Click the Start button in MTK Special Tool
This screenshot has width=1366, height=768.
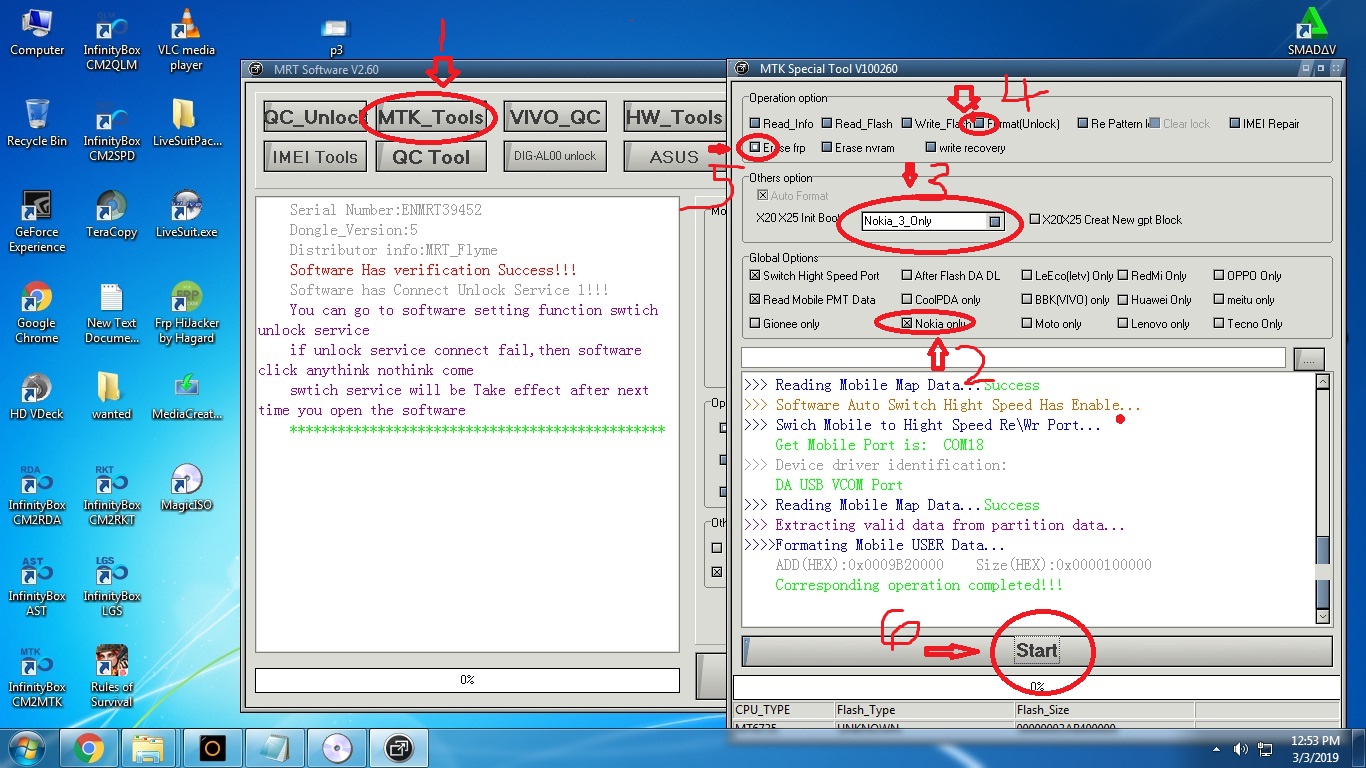[1037, 651]
